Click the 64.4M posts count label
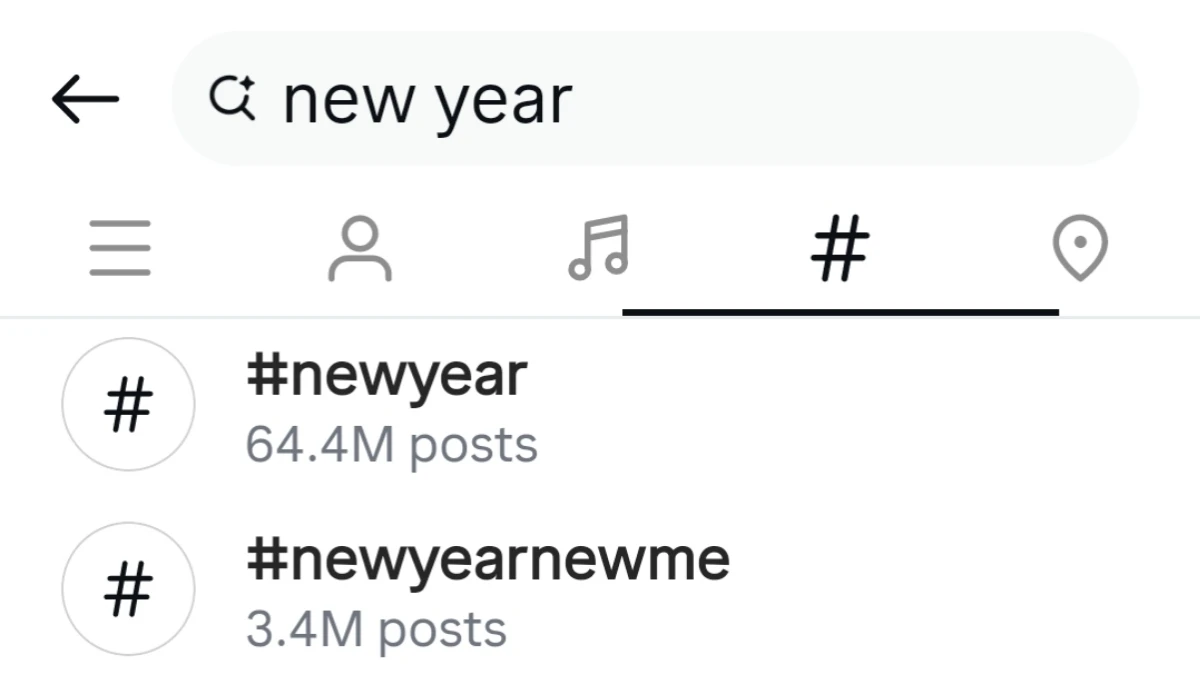The height and width of the screenshot is (675, 1200). tap(392, 443)
